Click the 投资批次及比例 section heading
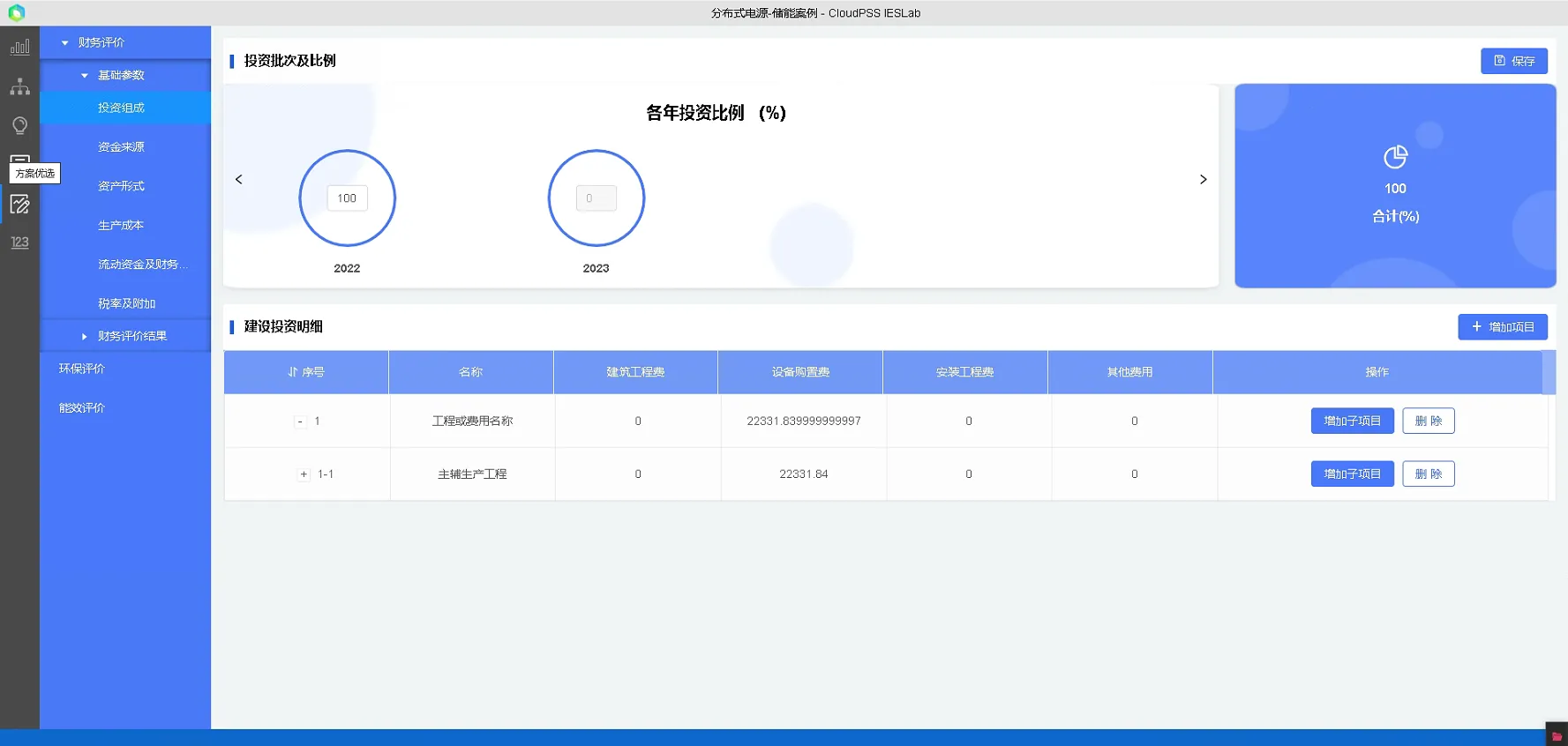The height and width of the screenshot is (746, 1568). [289, 61]
